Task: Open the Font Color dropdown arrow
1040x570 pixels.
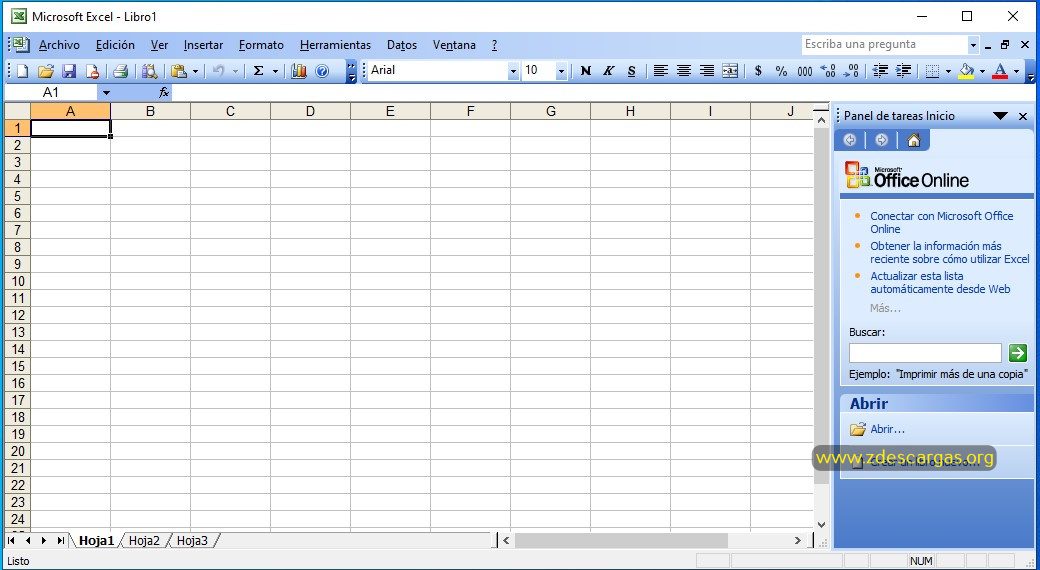Action: click(x=1016, y=71)
